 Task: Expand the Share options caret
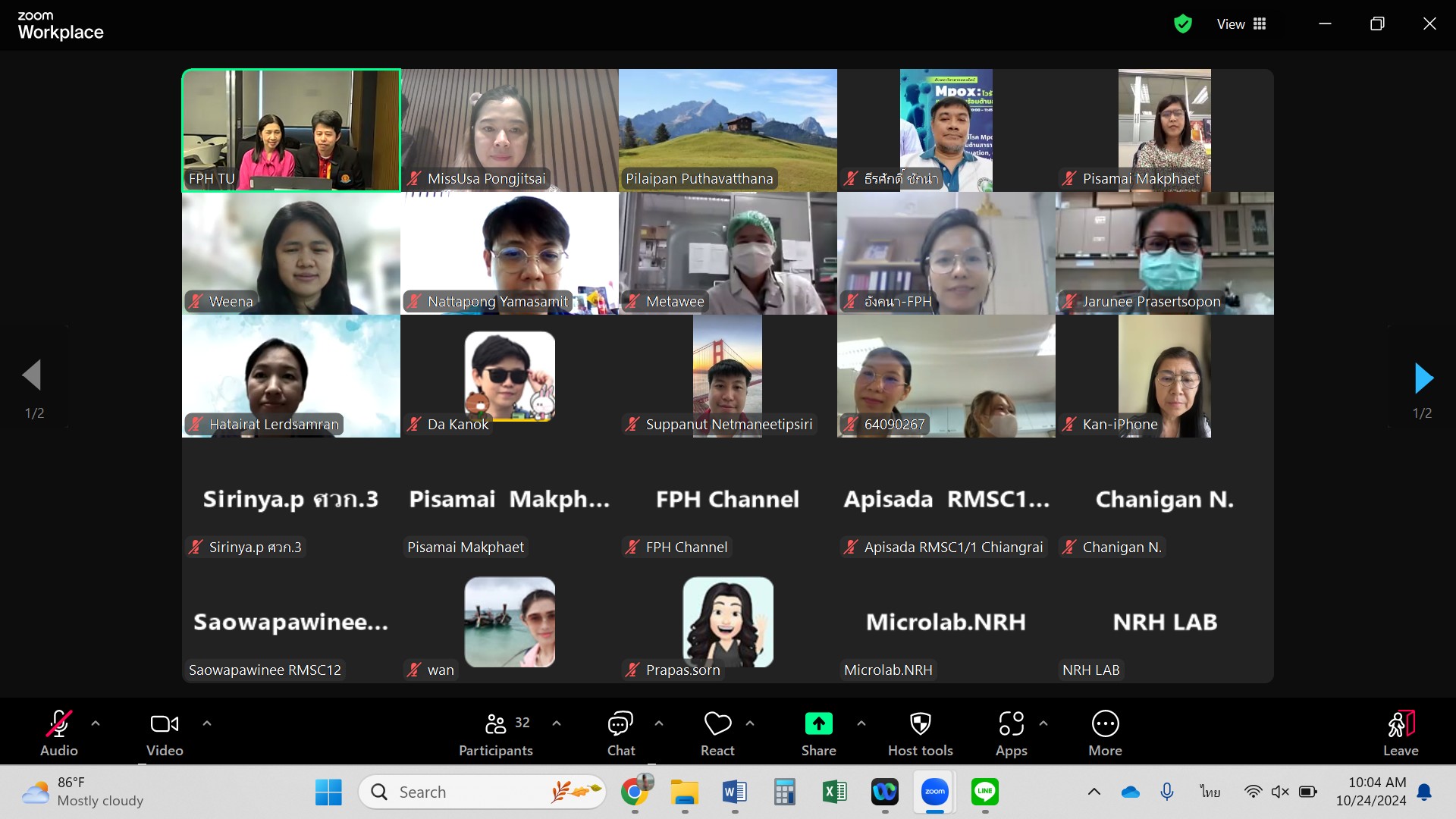pyautogui.click(x=861, y=723)
